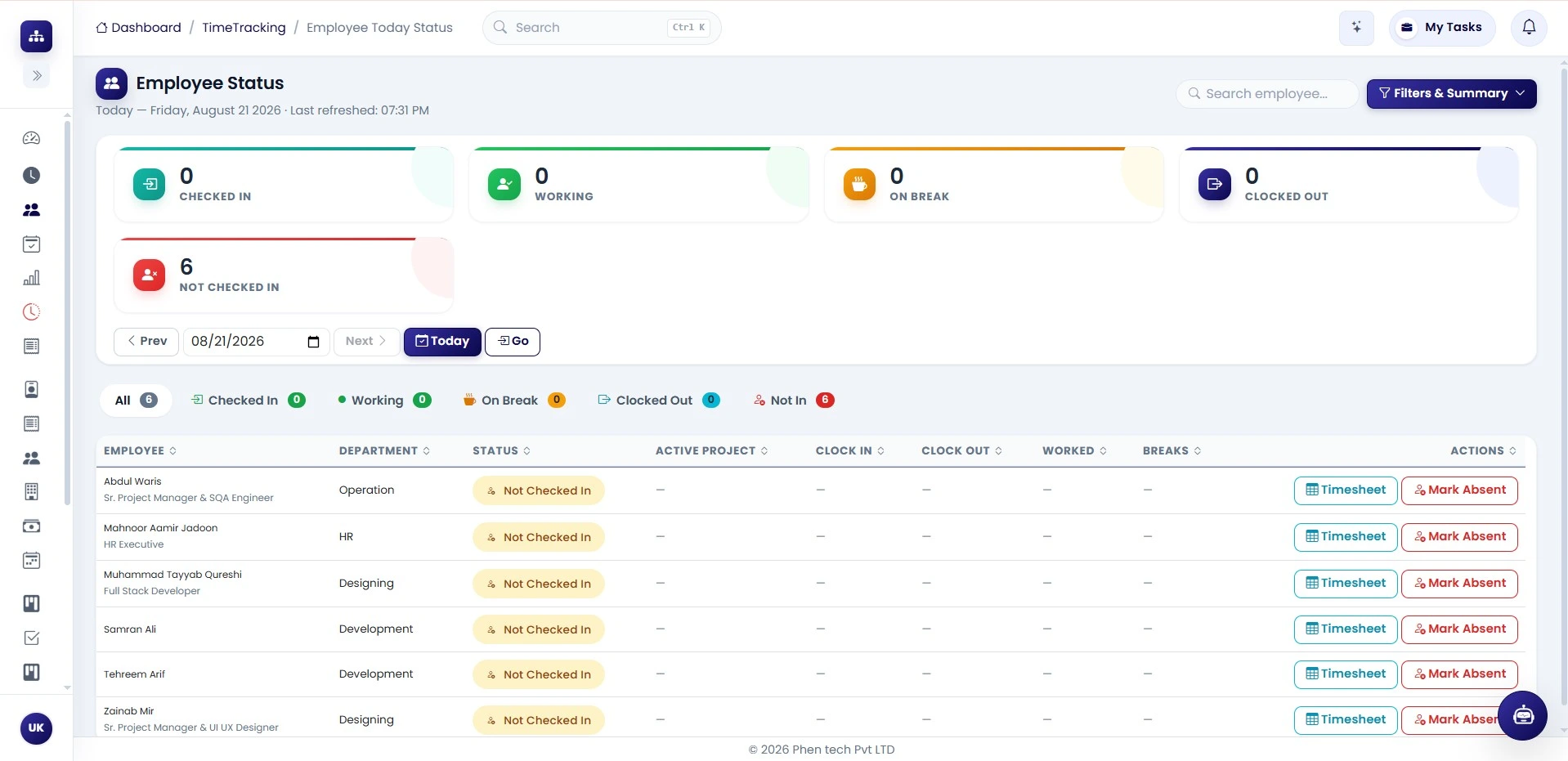Sort by Breaks column

click(1172, 451)
